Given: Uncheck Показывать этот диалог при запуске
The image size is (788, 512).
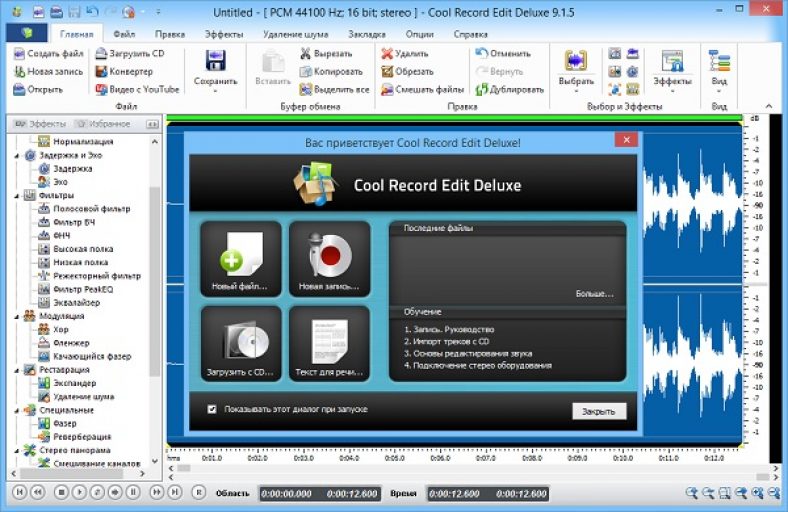Looking at the screenshot, I should 211,409.
